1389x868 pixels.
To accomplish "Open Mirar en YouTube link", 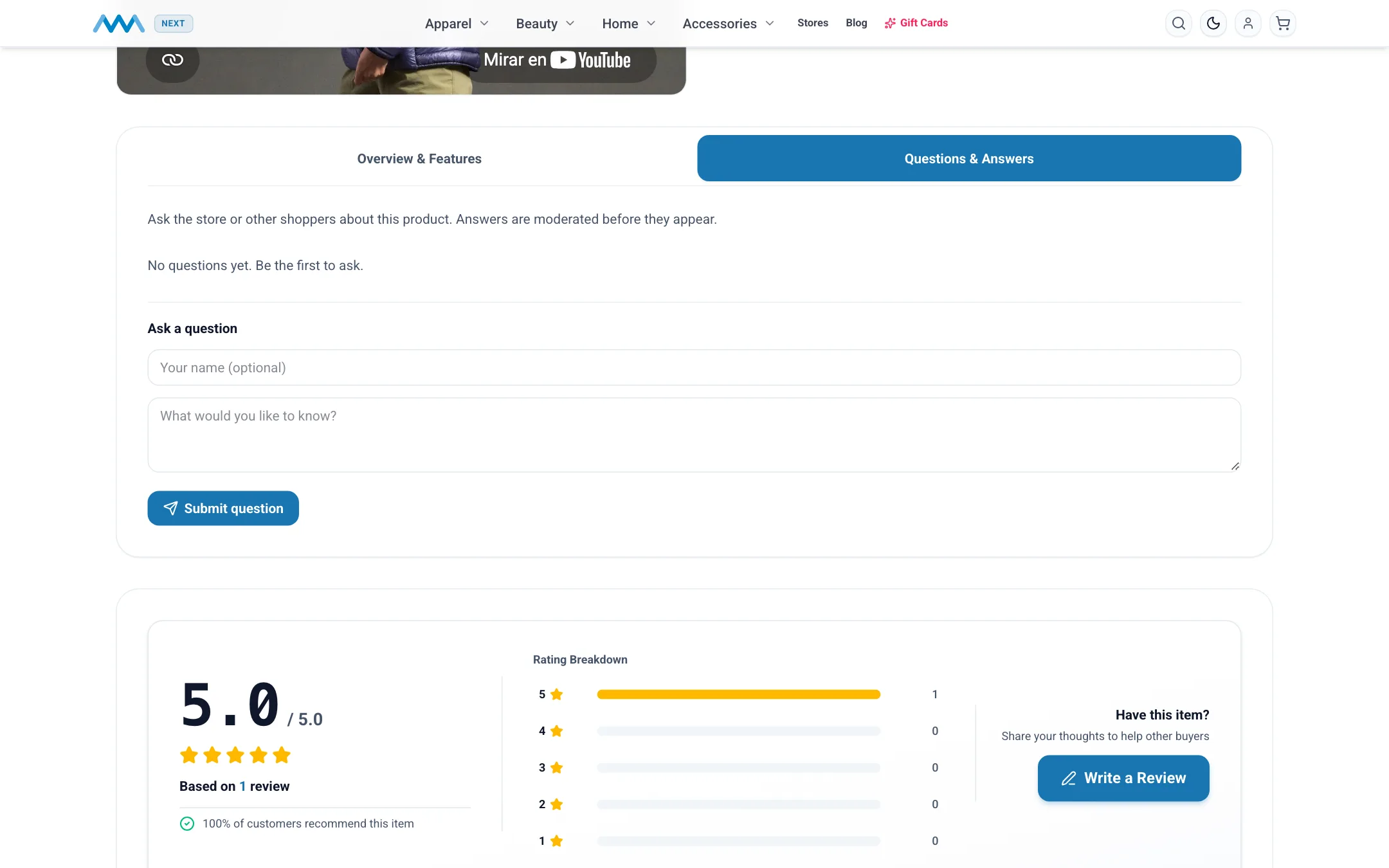I will 557,60.
